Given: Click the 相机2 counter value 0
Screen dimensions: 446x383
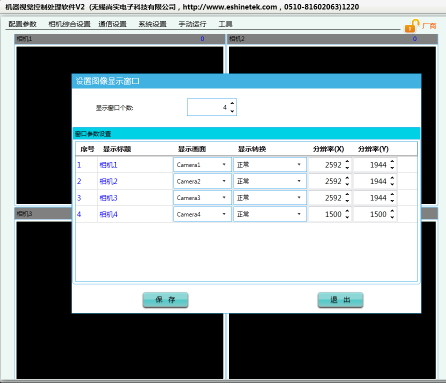Looking at the screenshot, I should tap(415, 39).
